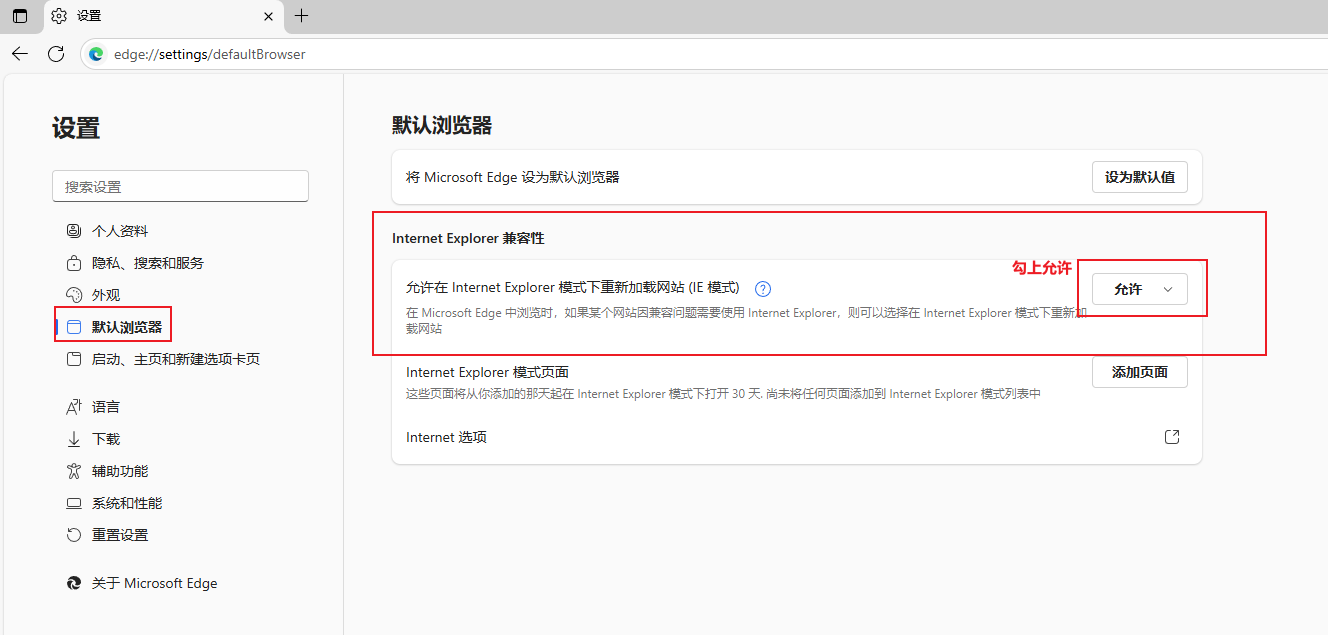Click the 重置设置 reset icon
1328x635 pixels.
coord(73,535)
